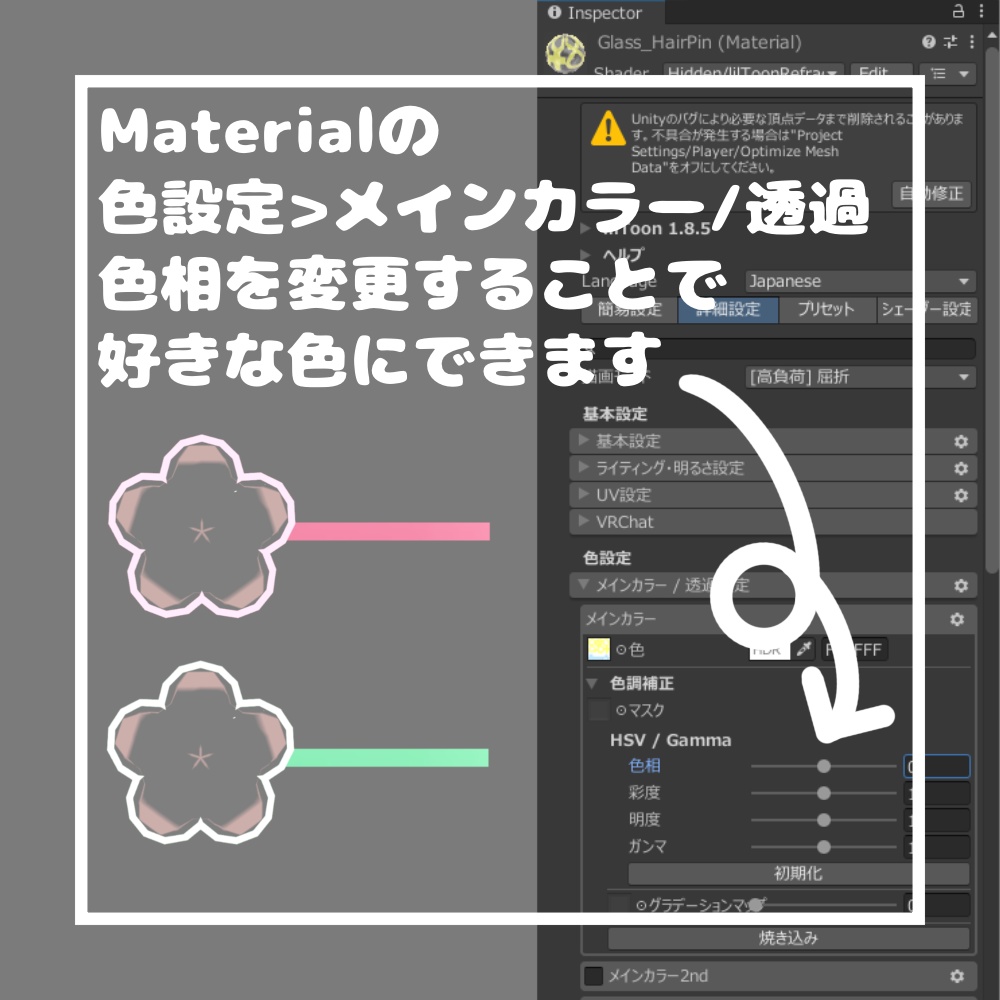Open the material help (?) icon

928,43
